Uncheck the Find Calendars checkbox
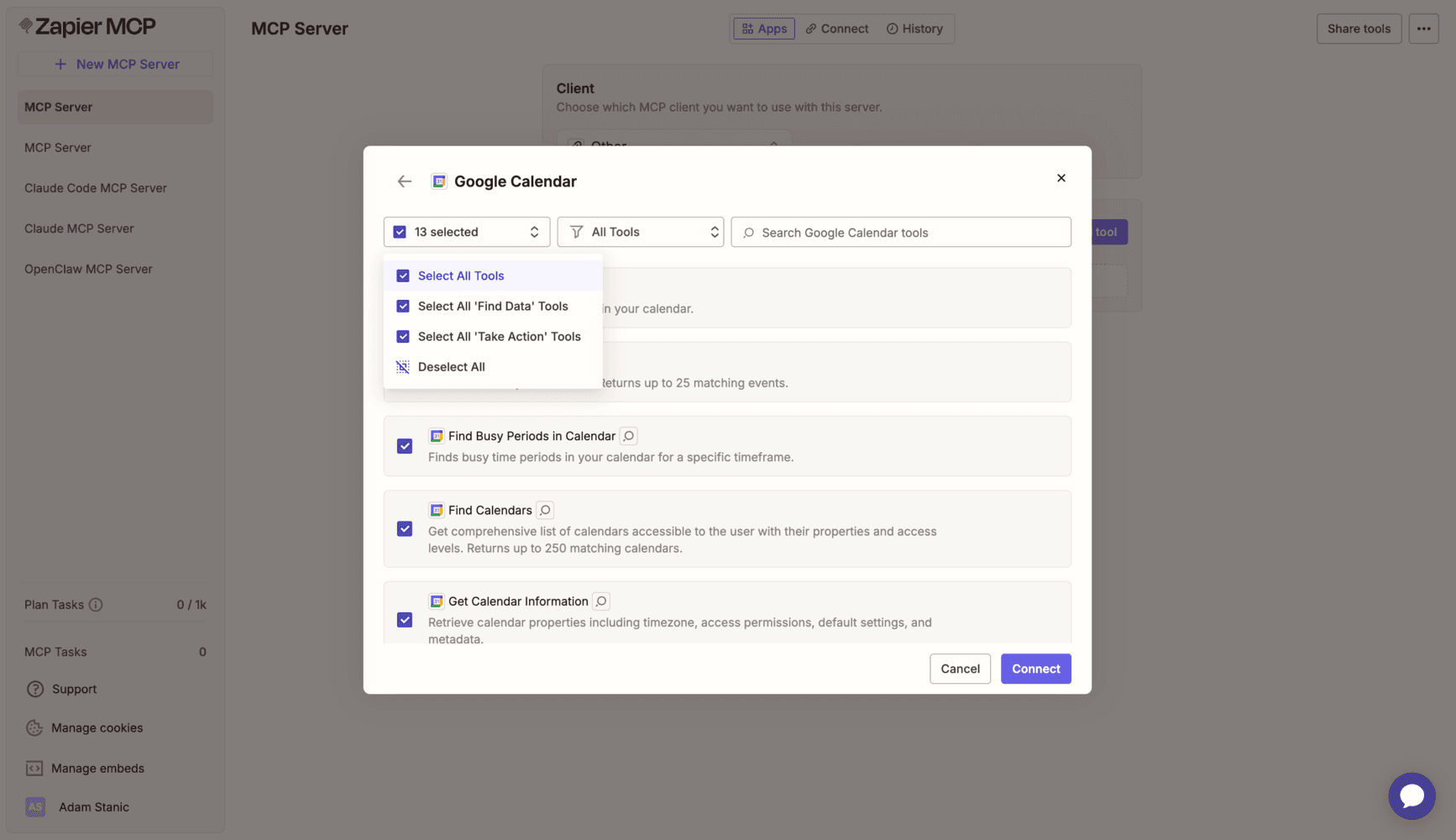The width and height of the screenshot is (1456, 840). pyautogui.click(x=405, y=529)
